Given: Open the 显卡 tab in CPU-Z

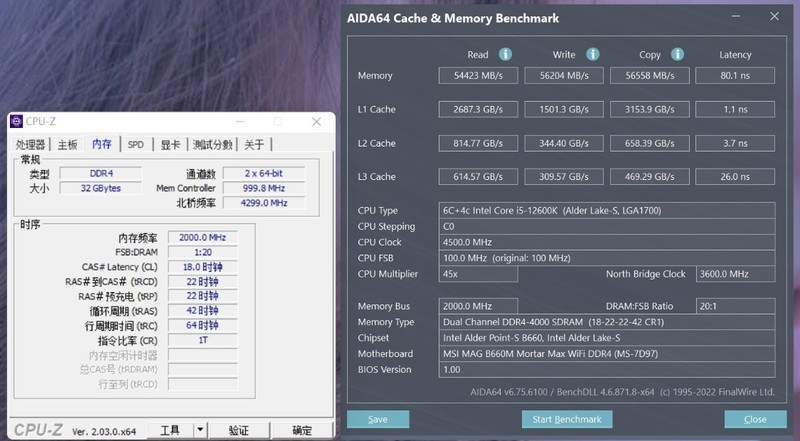Looking at the screenshot, I should coord(170,145).
